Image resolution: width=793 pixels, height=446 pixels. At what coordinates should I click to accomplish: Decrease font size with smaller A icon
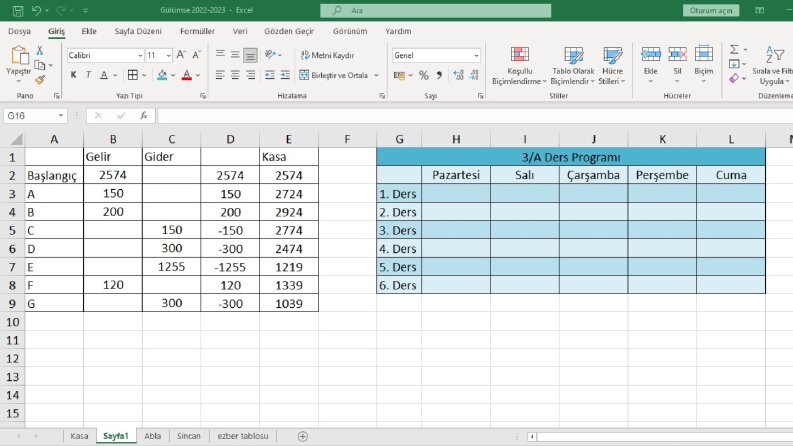197,55
